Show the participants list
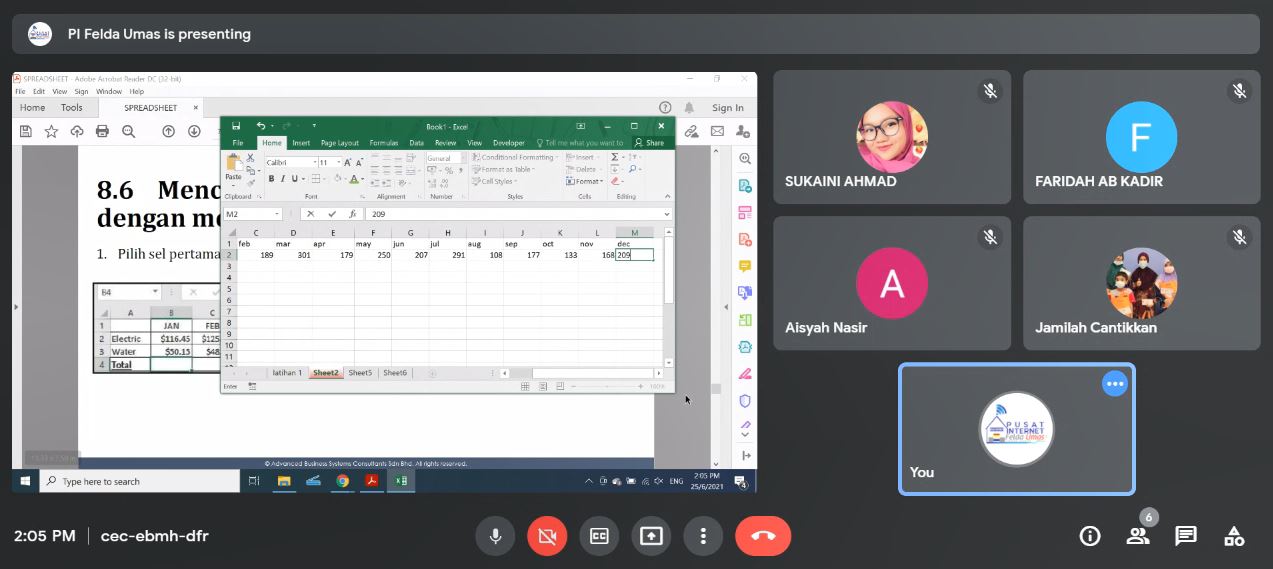Screen dimensions: 1273x569 coord(1138,536)
